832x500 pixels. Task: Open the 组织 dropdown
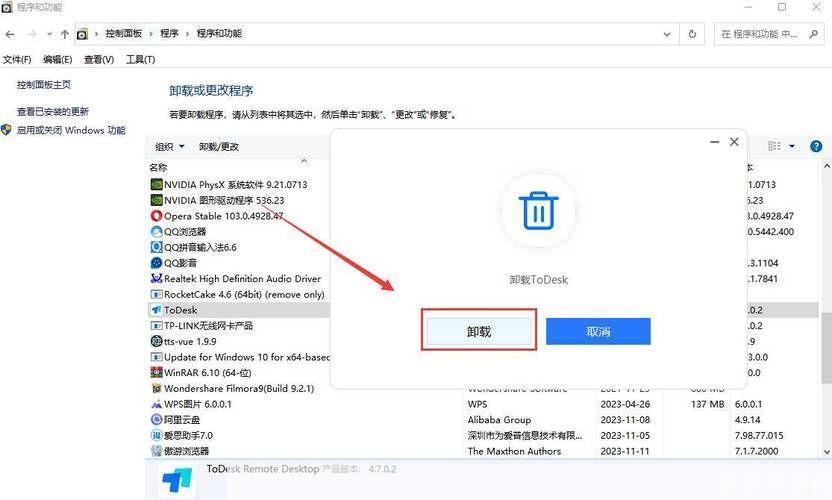click(x=169, y=146)
